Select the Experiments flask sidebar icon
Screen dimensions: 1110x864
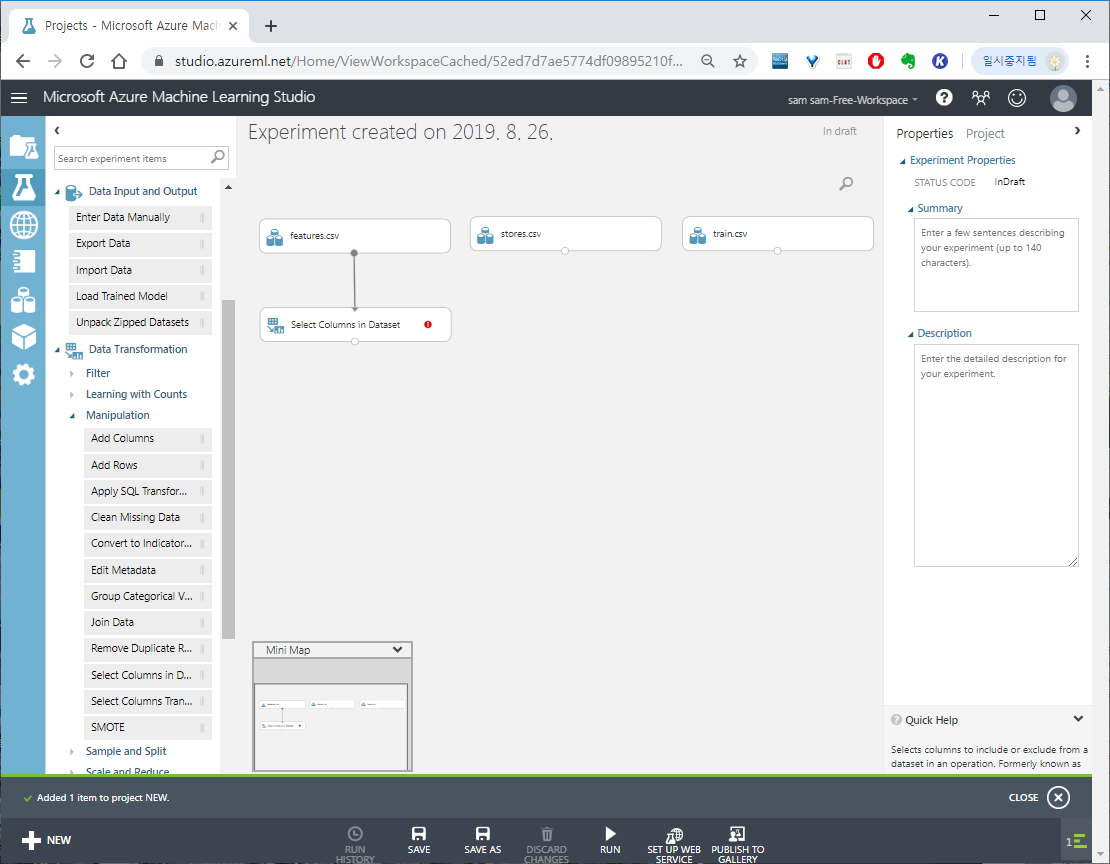coord(23,187)
